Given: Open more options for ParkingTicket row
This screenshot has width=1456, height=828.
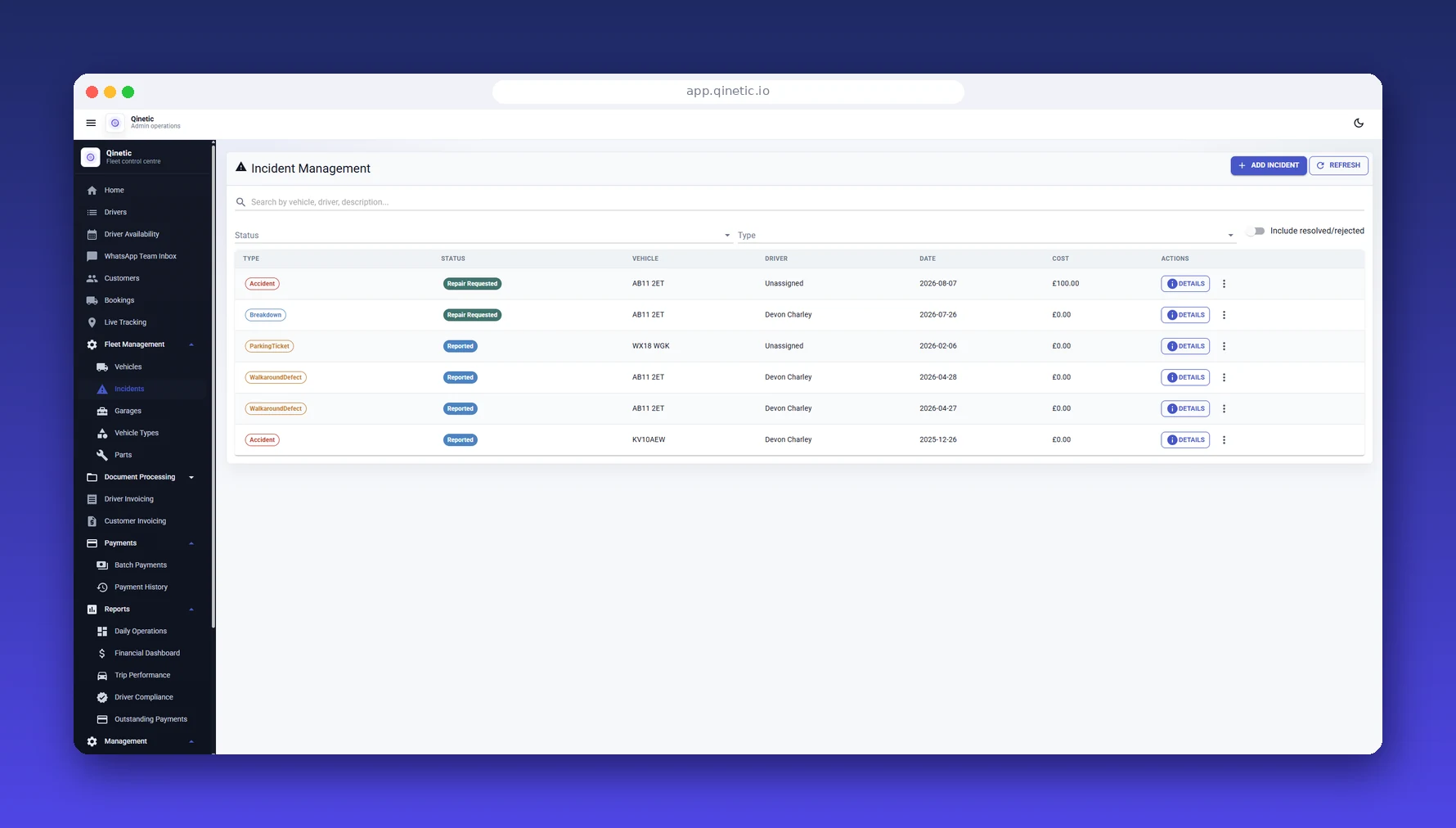Looking at the screenshot, I should click(1224, 346).
